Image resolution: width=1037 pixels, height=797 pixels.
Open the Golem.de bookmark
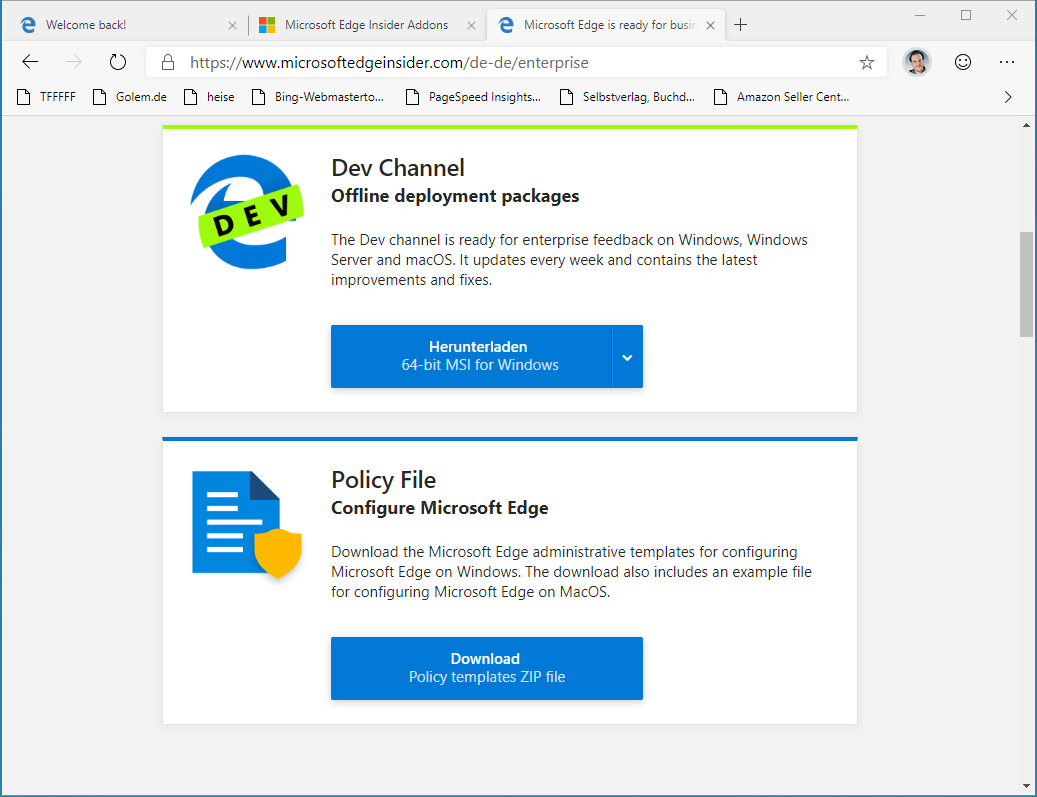pos(130,97)
